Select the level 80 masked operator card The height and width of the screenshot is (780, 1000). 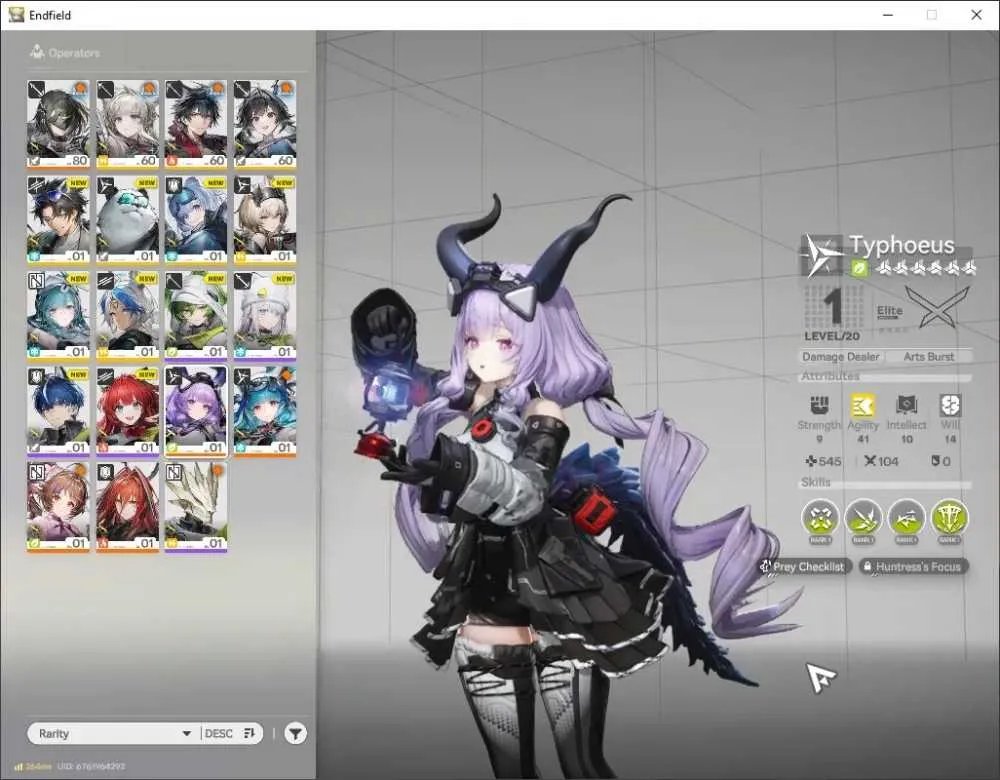[58, 124]
